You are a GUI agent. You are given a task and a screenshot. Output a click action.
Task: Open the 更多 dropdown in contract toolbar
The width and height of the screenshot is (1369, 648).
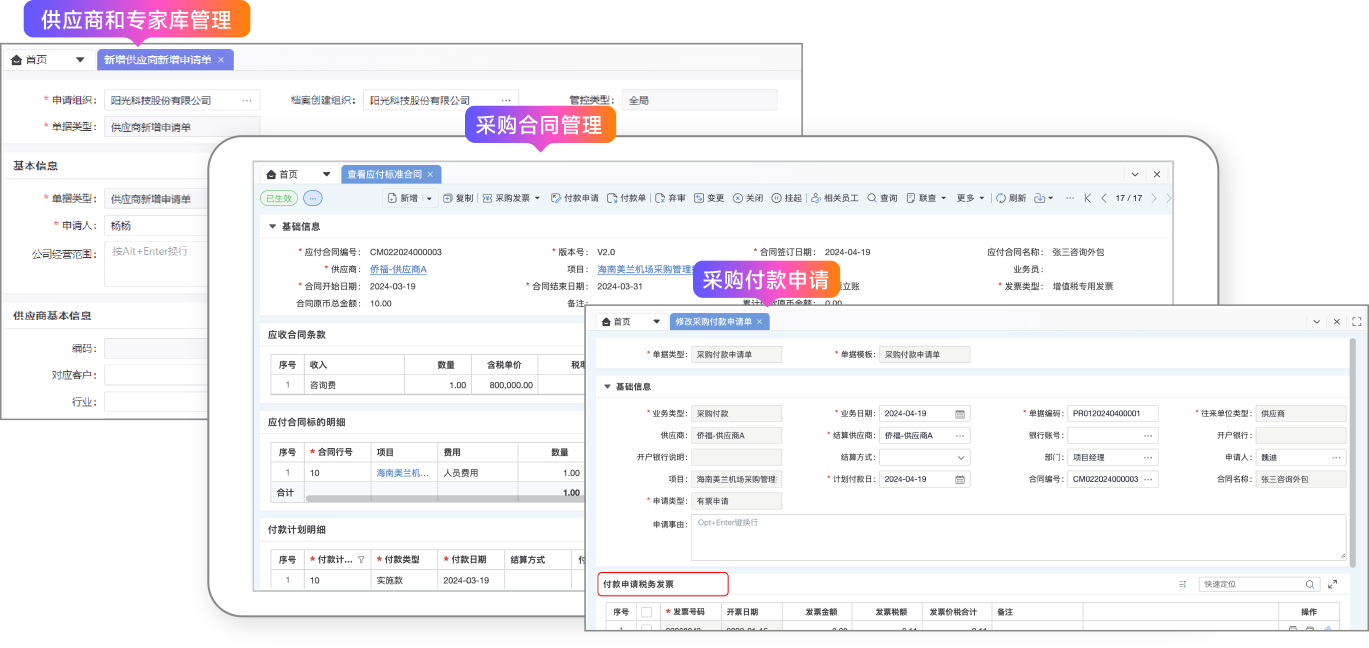pos(970,198)
